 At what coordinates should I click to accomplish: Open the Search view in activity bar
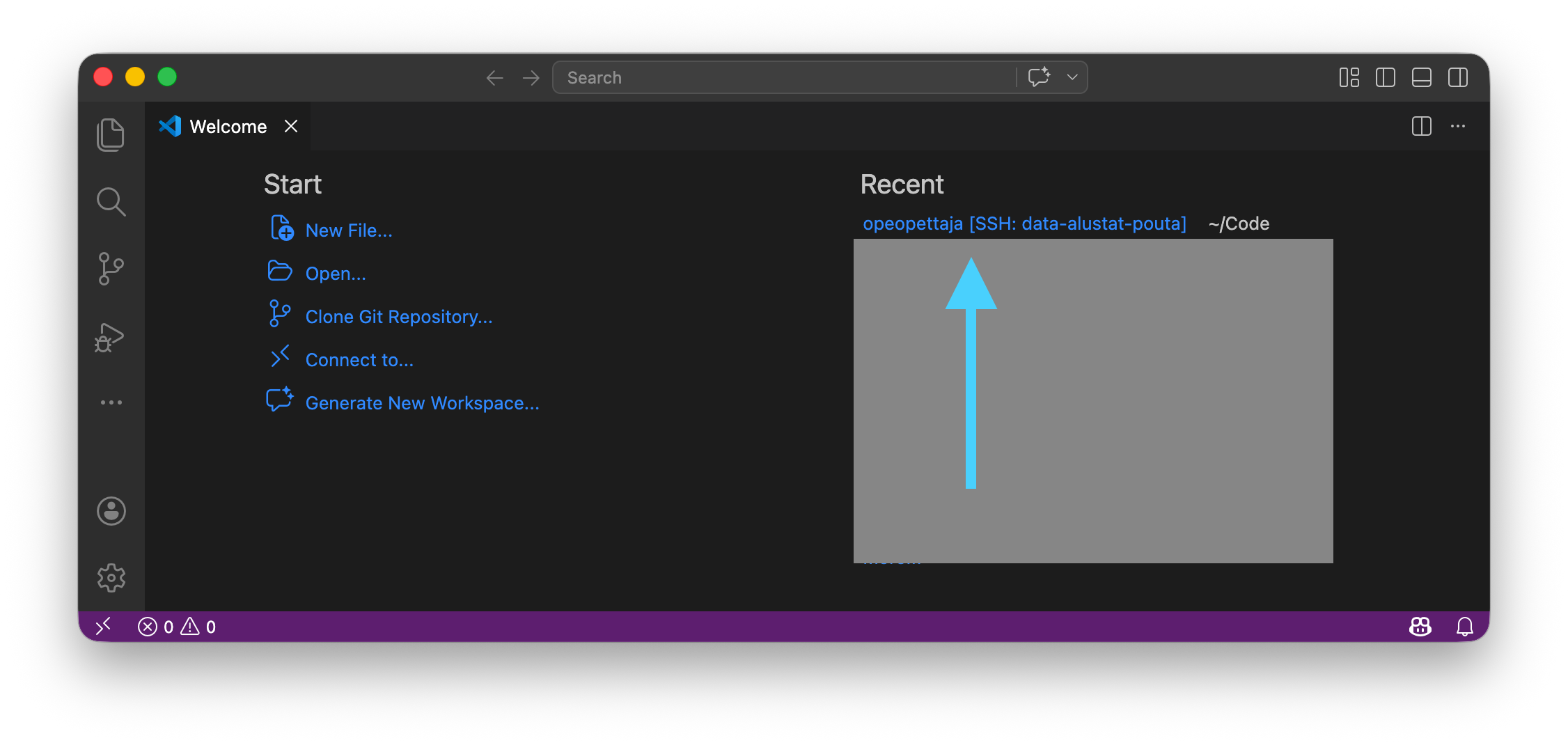click(111, 202)
